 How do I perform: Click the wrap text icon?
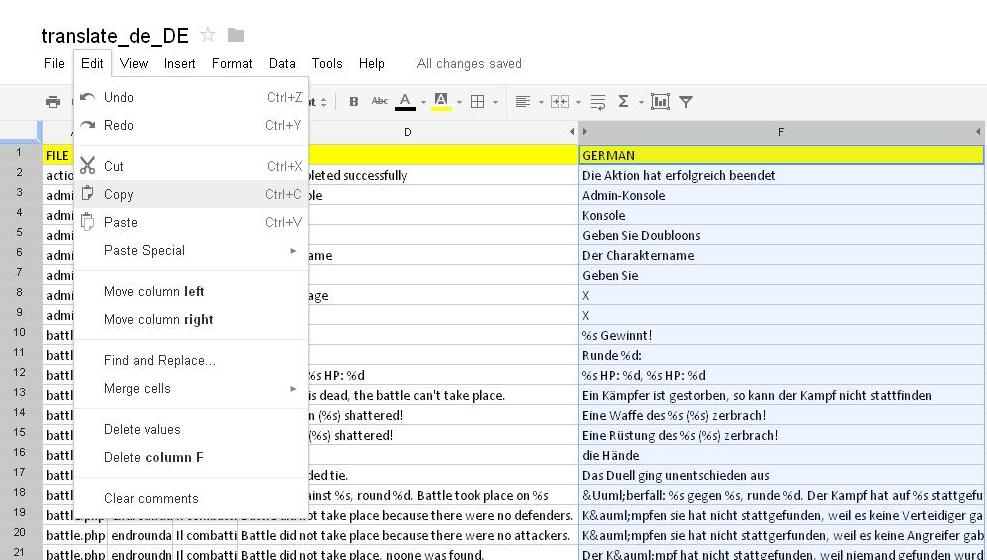point(598,101)
